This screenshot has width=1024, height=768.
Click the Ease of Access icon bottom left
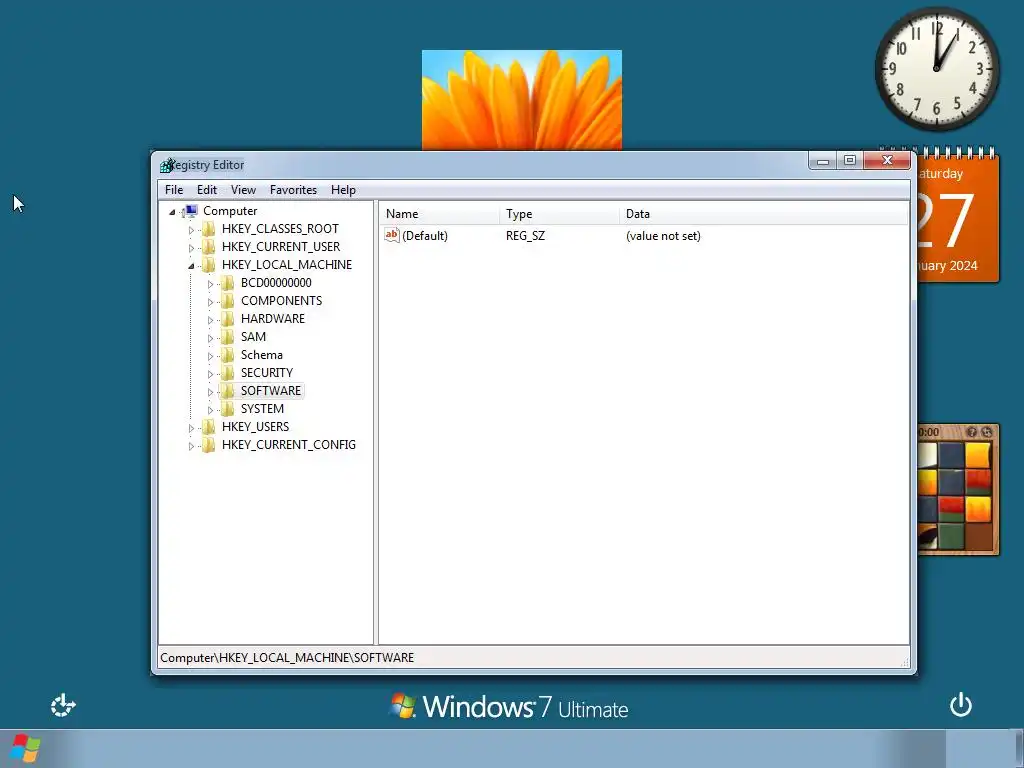(63, 705)
